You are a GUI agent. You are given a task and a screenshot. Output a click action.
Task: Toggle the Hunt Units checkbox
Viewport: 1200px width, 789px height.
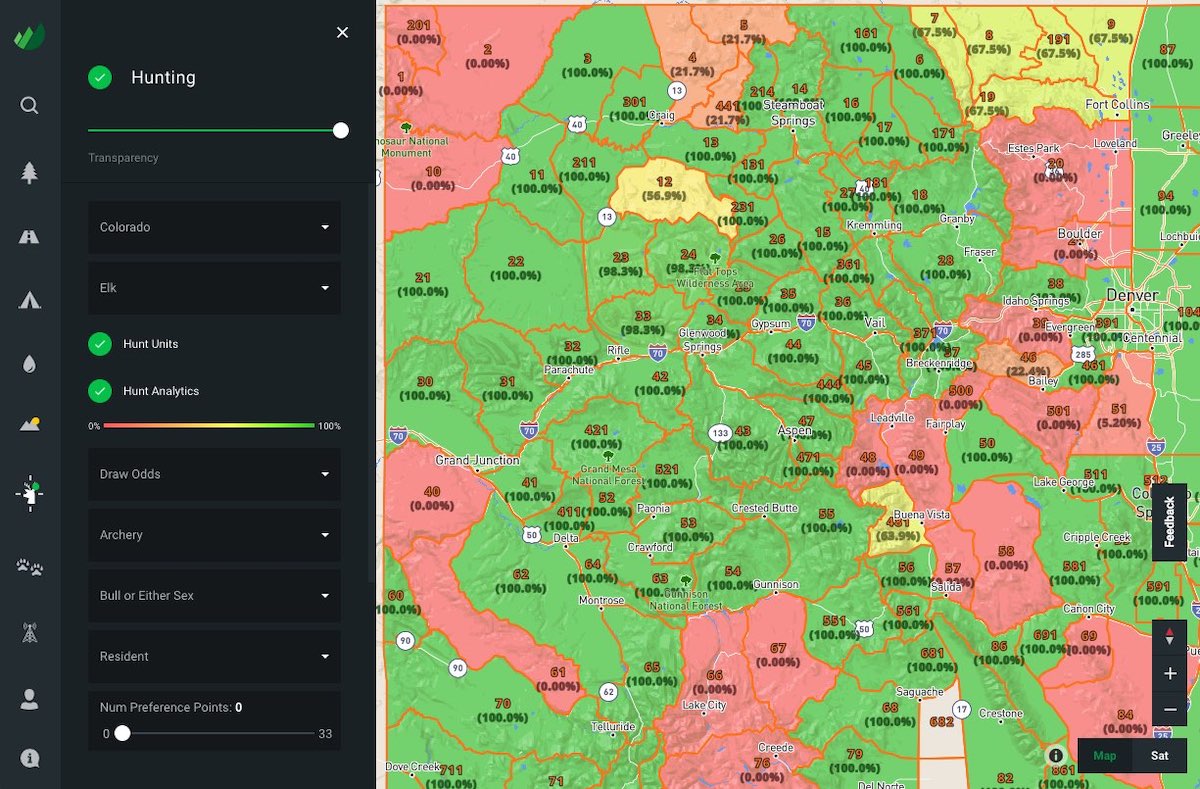tap(100, 344)
